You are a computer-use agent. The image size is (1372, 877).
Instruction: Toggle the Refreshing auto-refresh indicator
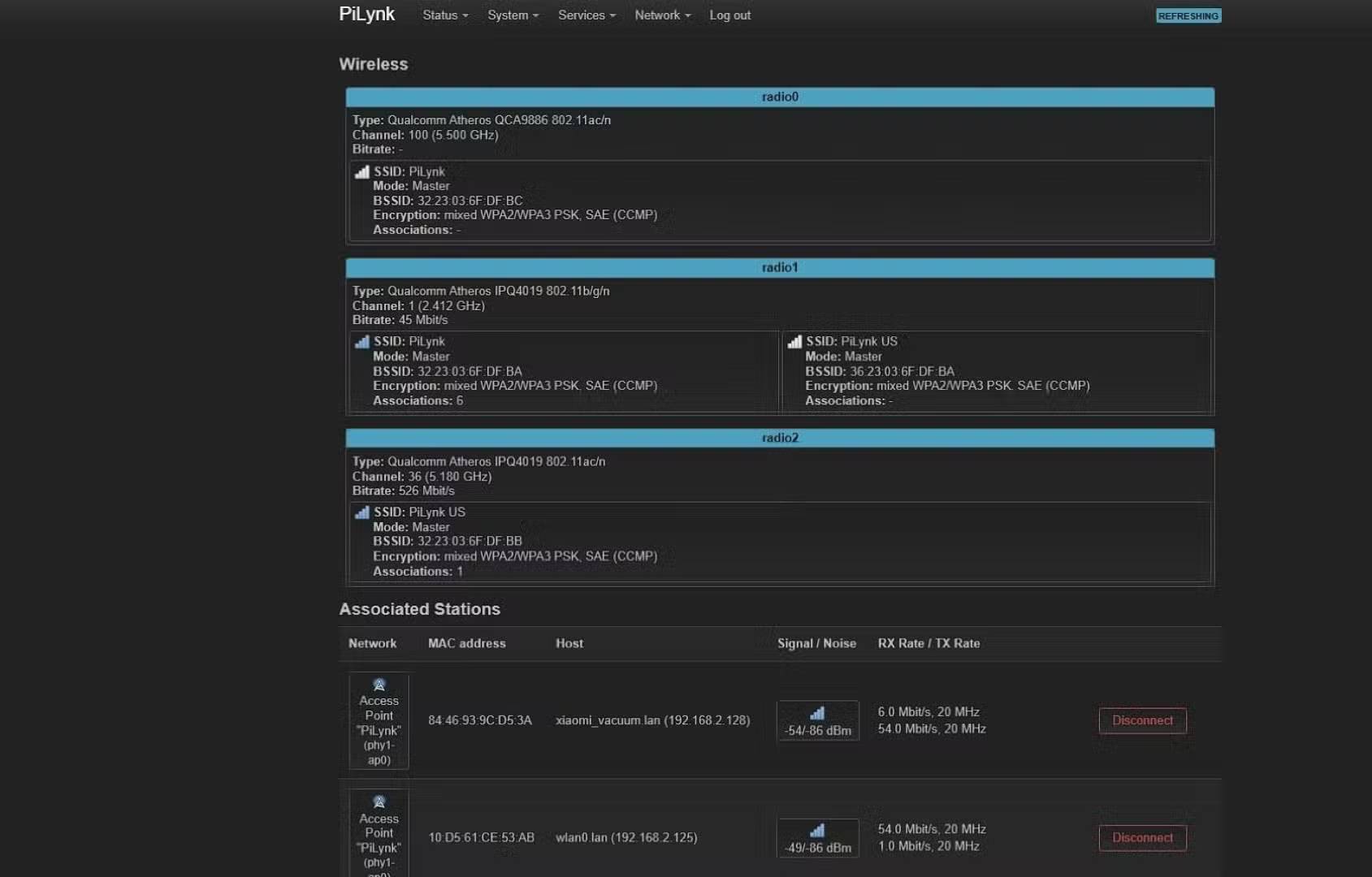(1188, 15)
